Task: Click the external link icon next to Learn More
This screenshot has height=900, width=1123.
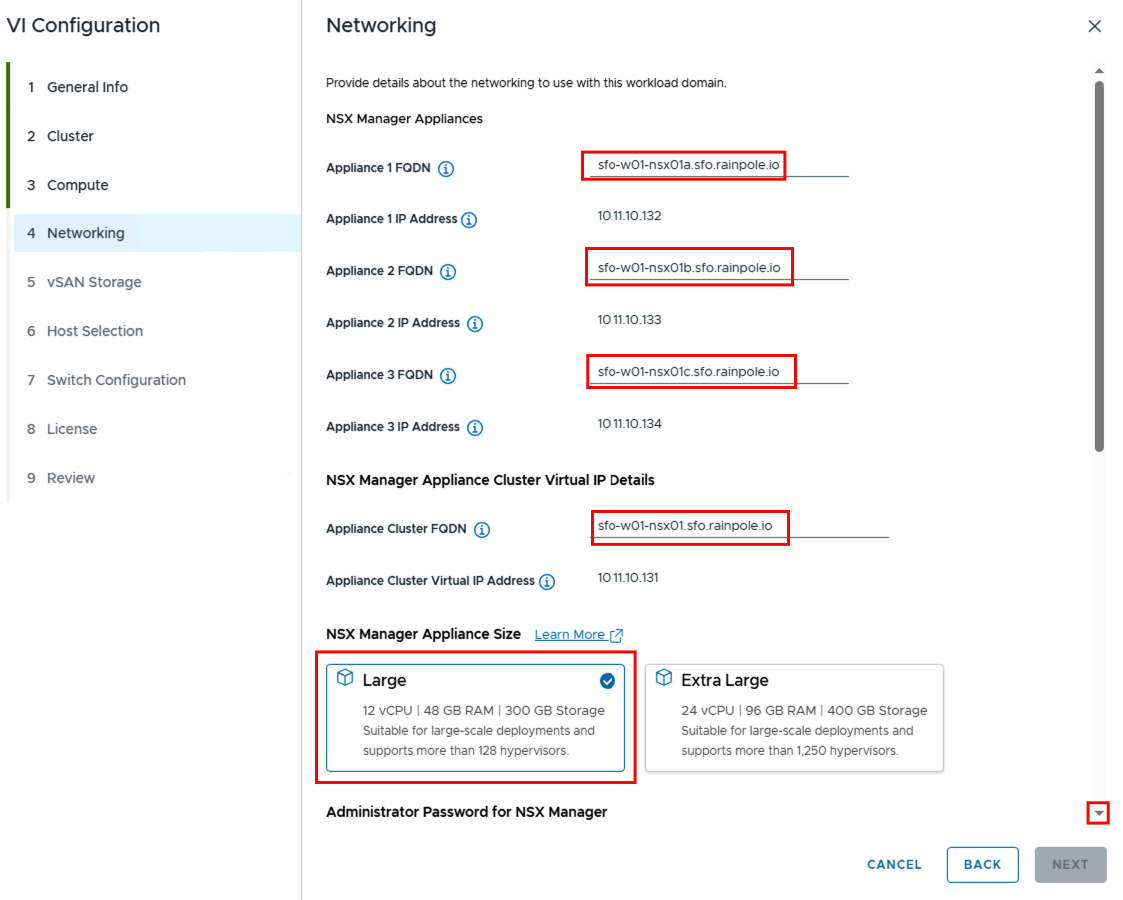Action: (x=614, y=633)
